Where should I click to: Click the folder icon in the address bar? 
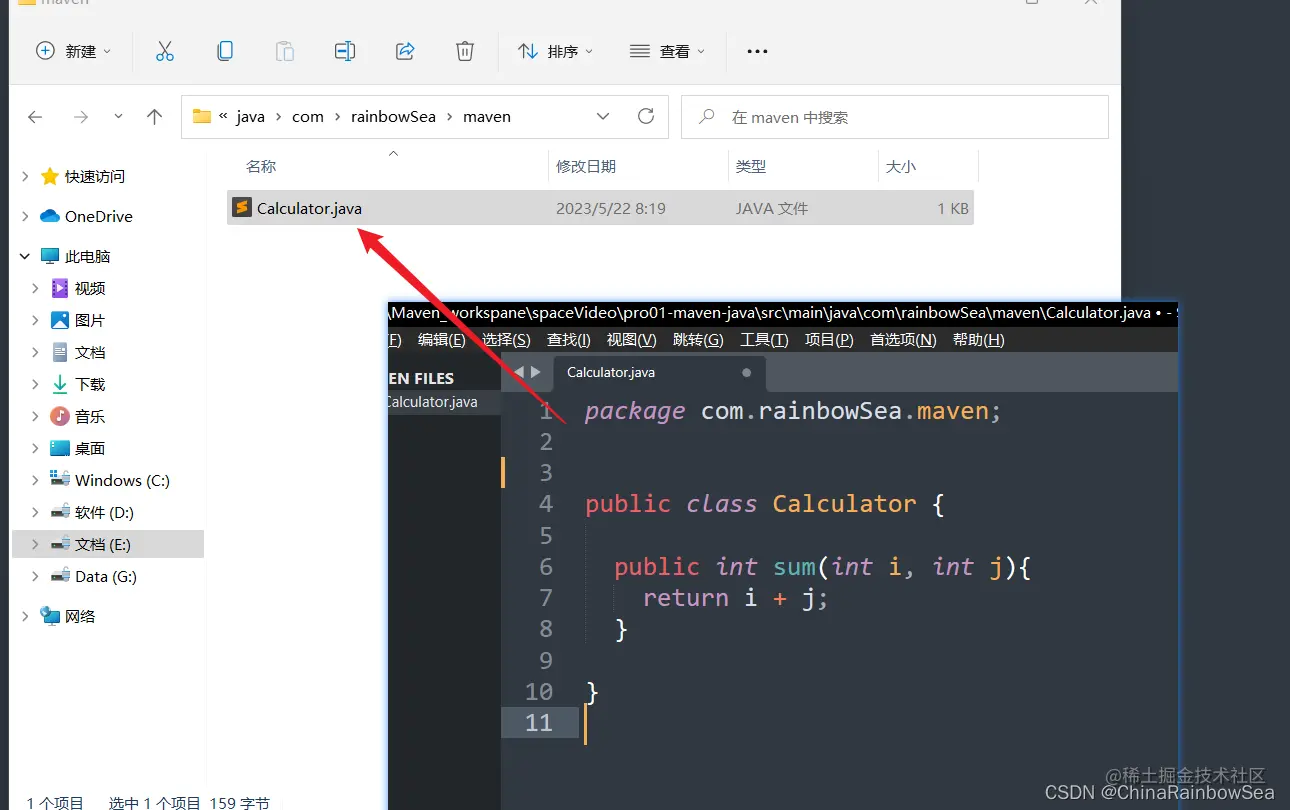pyautogui.click(x=202, y=116)
